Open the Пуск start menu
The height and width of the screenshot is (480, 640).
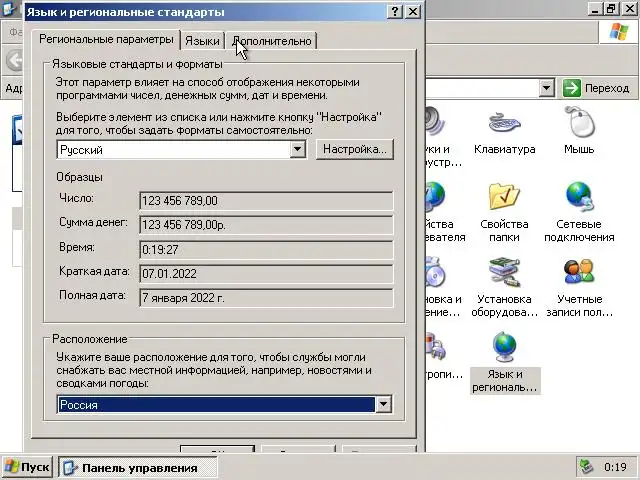27,467
